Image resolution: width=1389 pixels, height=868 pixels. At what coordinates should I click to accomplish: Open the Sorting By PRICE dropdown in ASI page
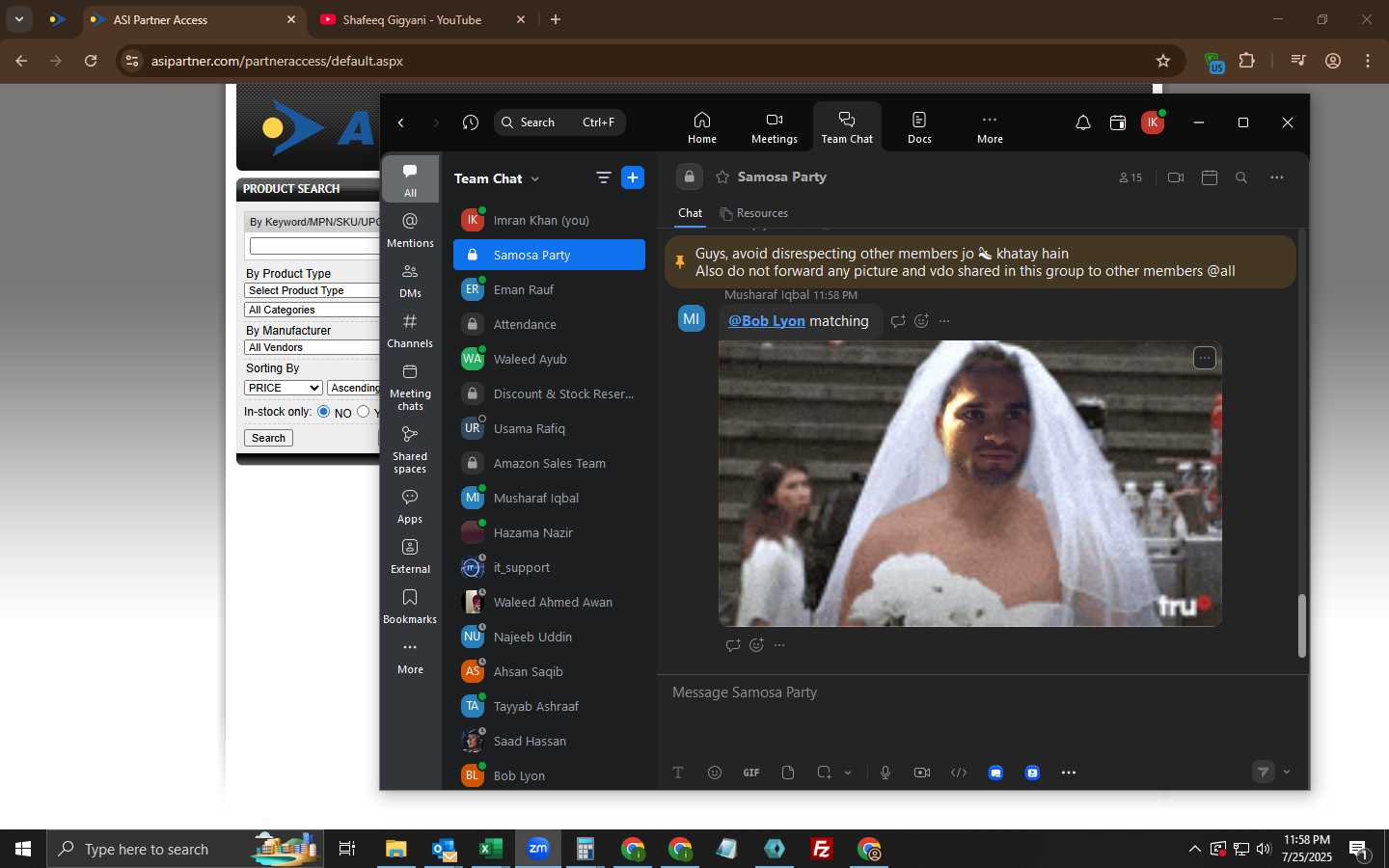point(283,388)
